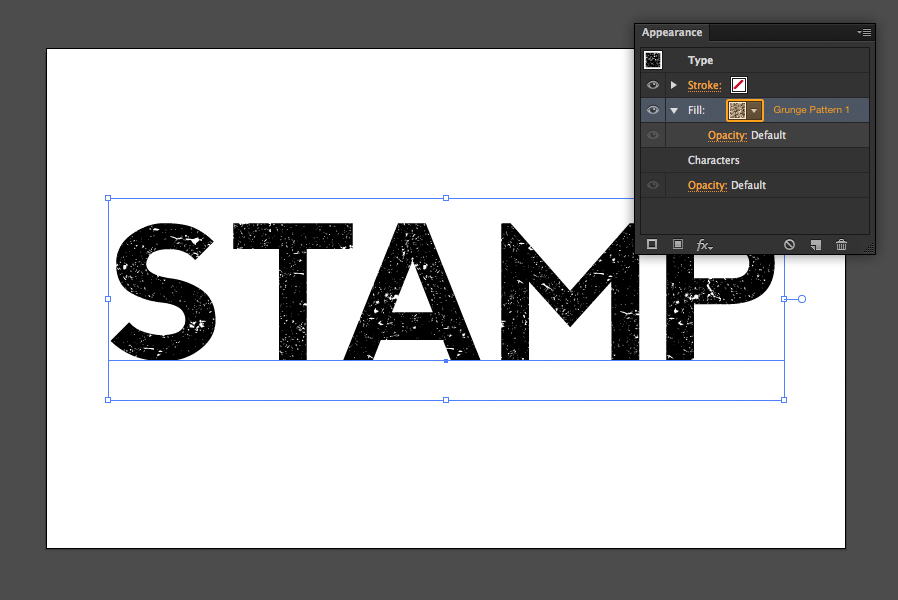Click the Stroke color swatch showing None

(738, 85)
